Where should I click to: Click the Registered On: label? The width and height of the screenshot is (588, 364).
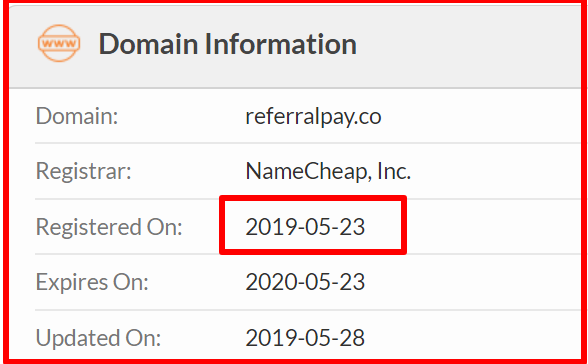(109, 227)
